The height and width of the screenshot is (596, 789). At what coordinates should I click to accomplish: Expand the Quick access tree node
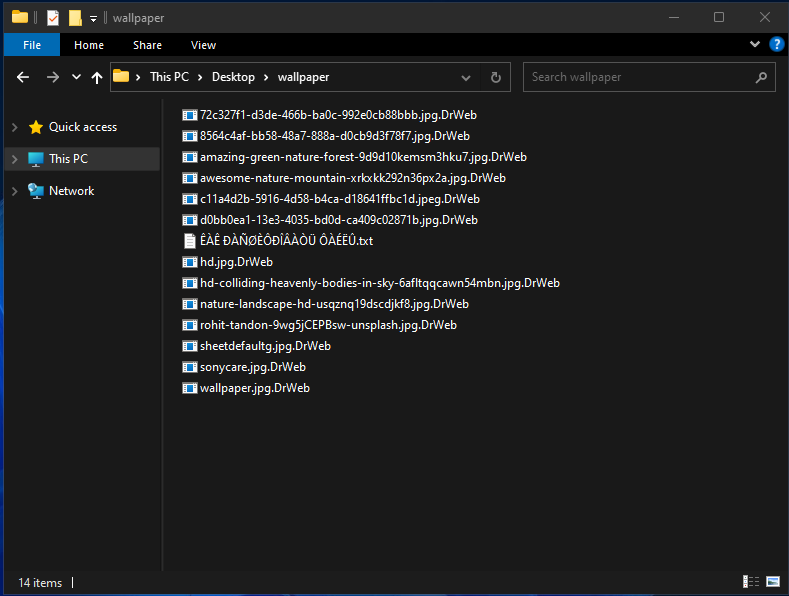point(15,127)
